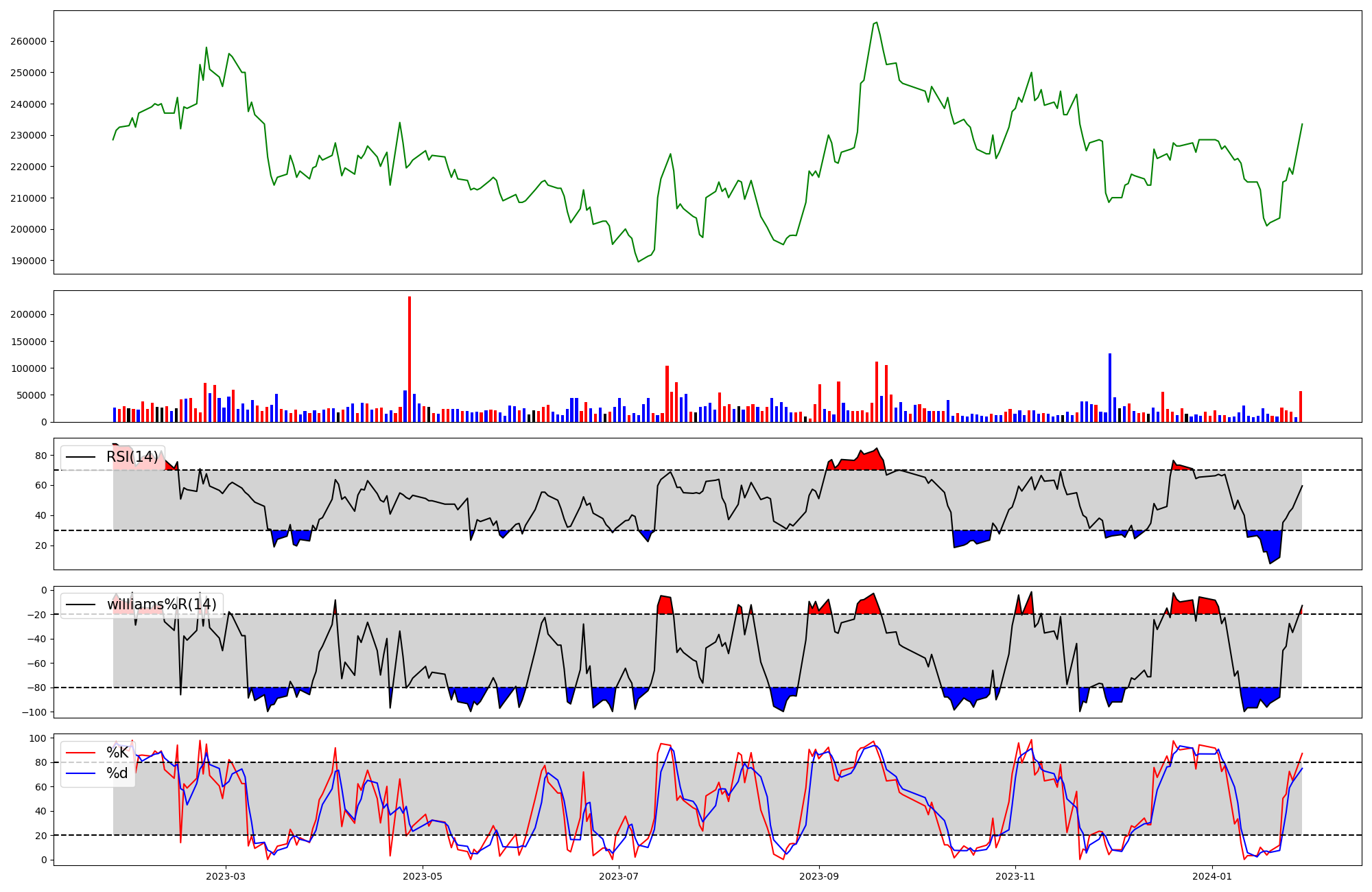Screen dimensions: 1372x892
Task: Click the 2023-07 x-axis date label
Action: click(619, 876)
